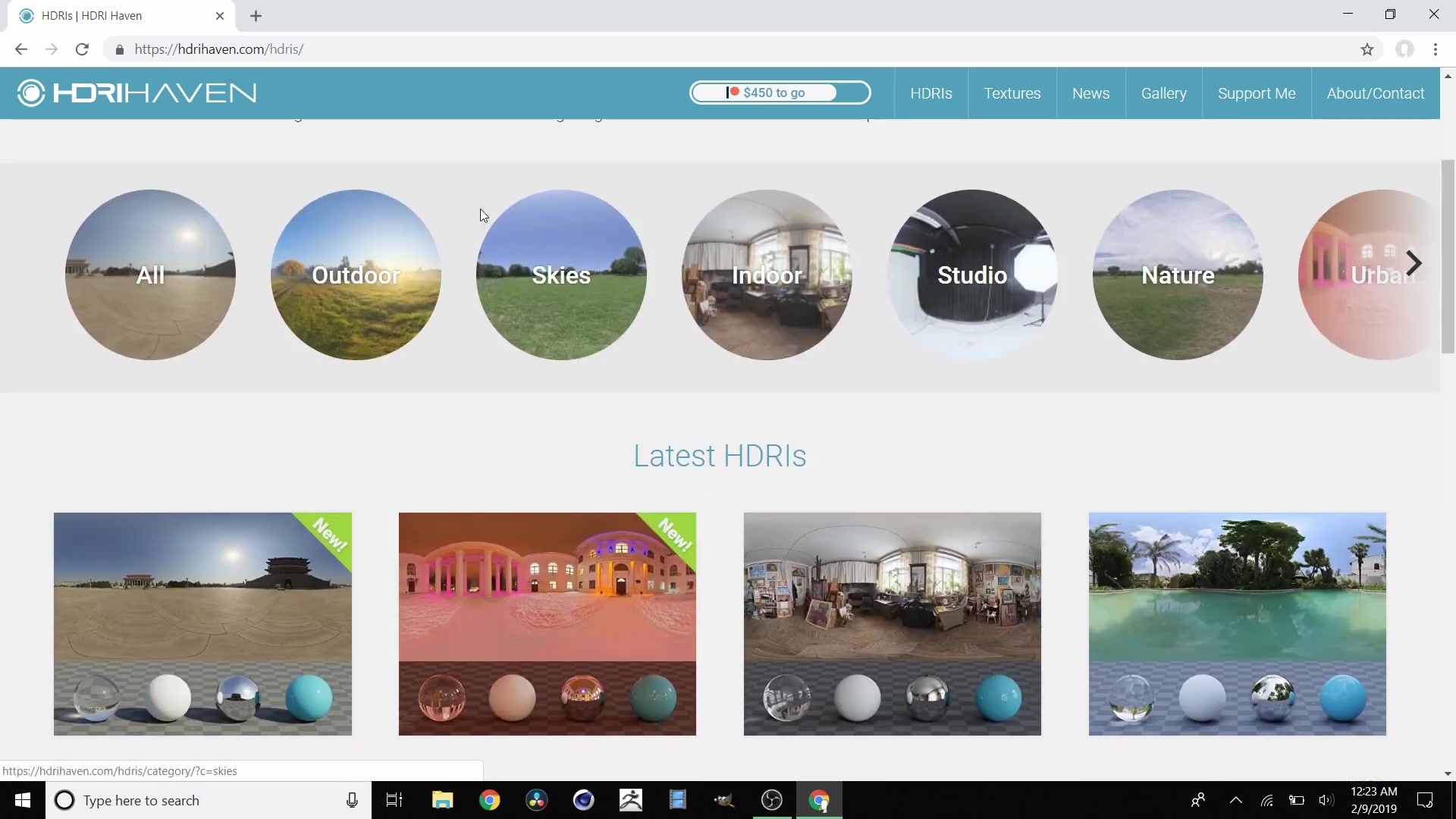1456x819 pixels.
Task: Open the tropical pool HDRI thumbnail
Action: pyautogui.click(x=1237, y=623)
